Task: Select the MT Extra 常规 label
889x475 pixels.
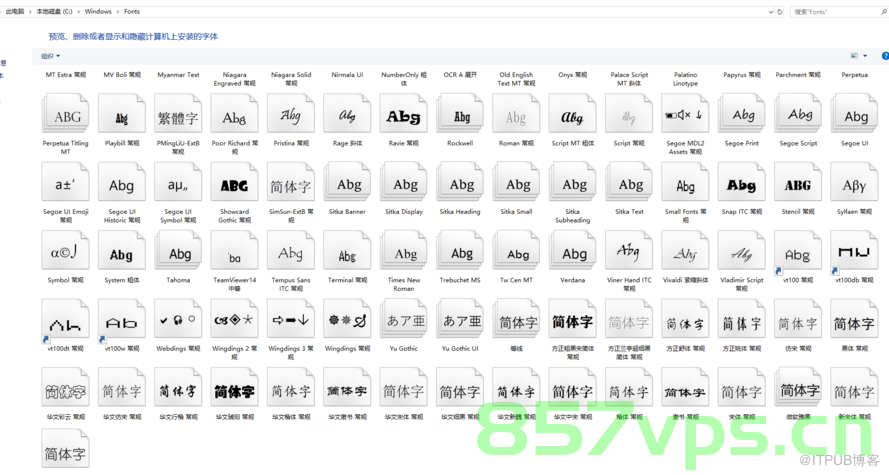Action: (x=66, y=75)
